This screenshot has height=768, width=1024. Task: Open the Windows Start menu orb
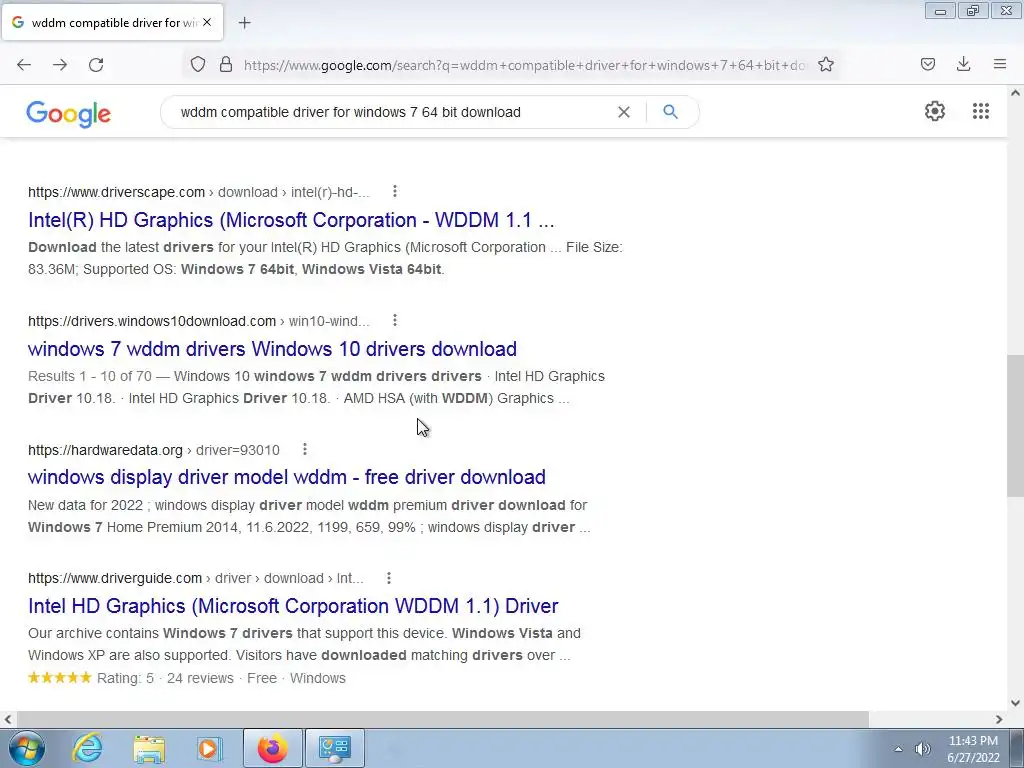[x=27, y=748]
